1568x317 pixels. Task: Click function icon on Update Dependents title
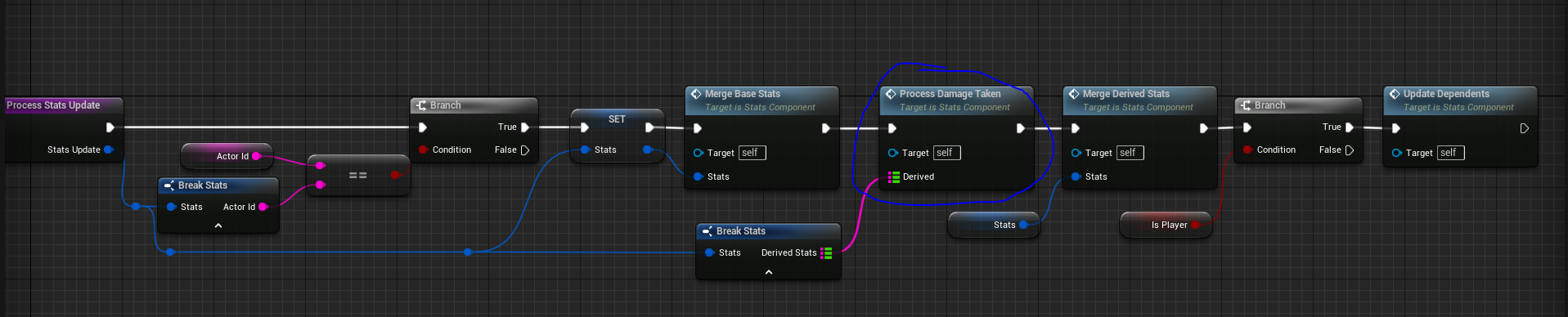click(x=1395, y=94)
